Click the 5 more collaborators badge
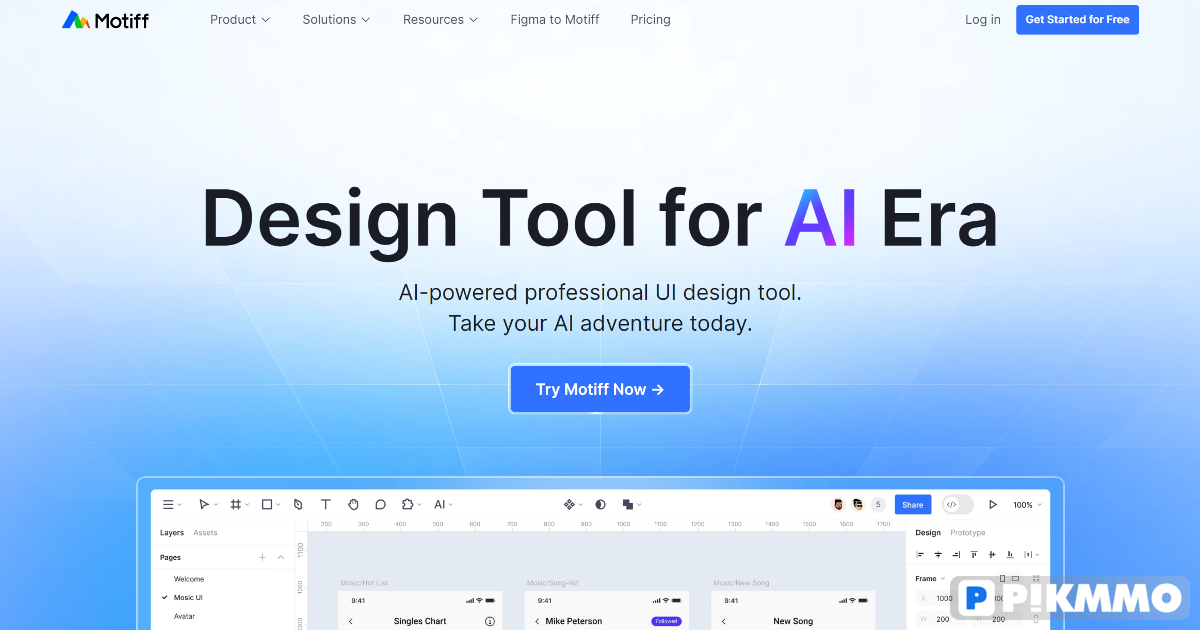The image size is (1200, 630). (x=878, y=505)
